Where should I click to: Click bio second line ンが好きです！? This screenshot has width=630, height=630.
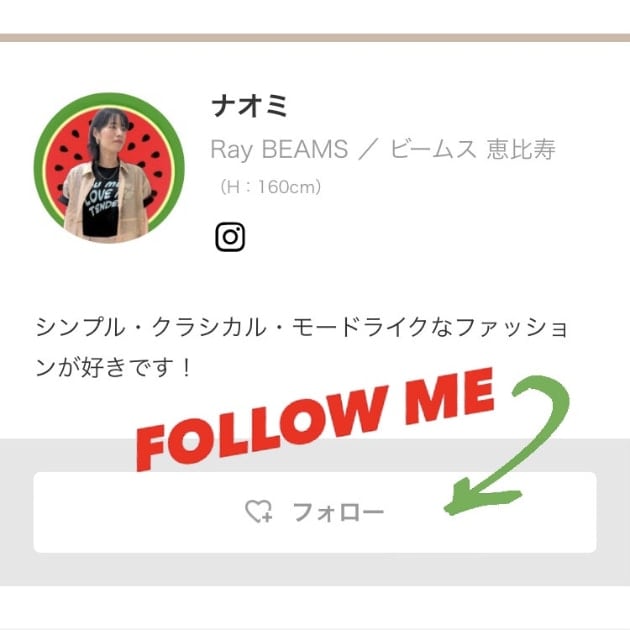point(114,368)
